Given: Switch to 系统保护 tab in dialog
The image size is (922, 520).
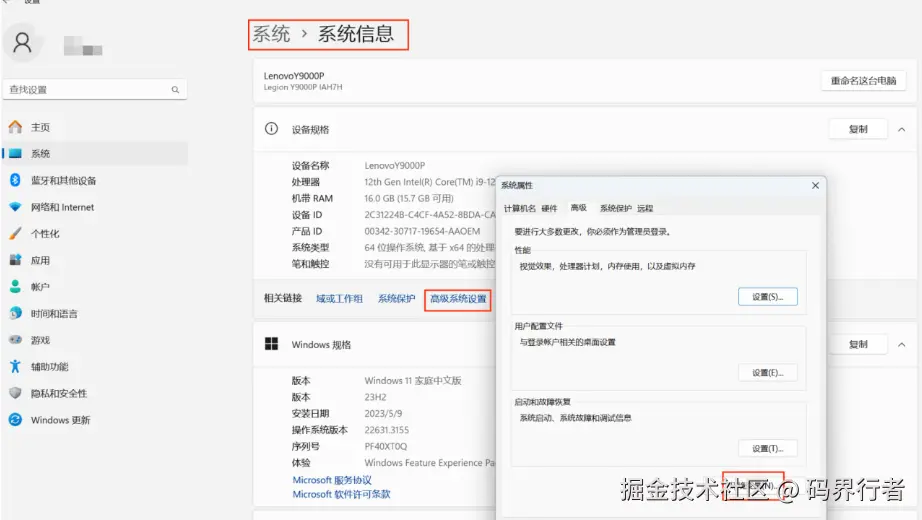Looking at the screenshot, I should (616, 208).
